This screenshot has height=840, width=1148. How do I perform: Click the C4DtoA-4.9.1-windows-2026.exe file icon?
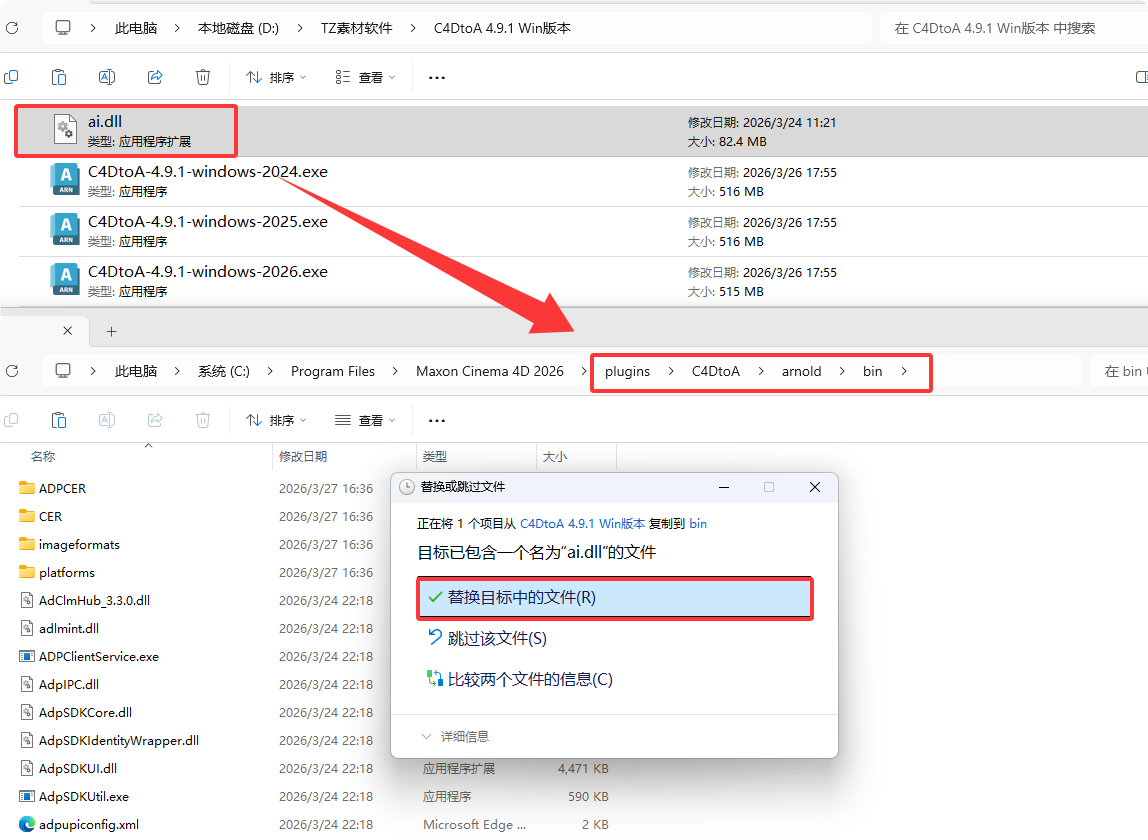(65, 279)
